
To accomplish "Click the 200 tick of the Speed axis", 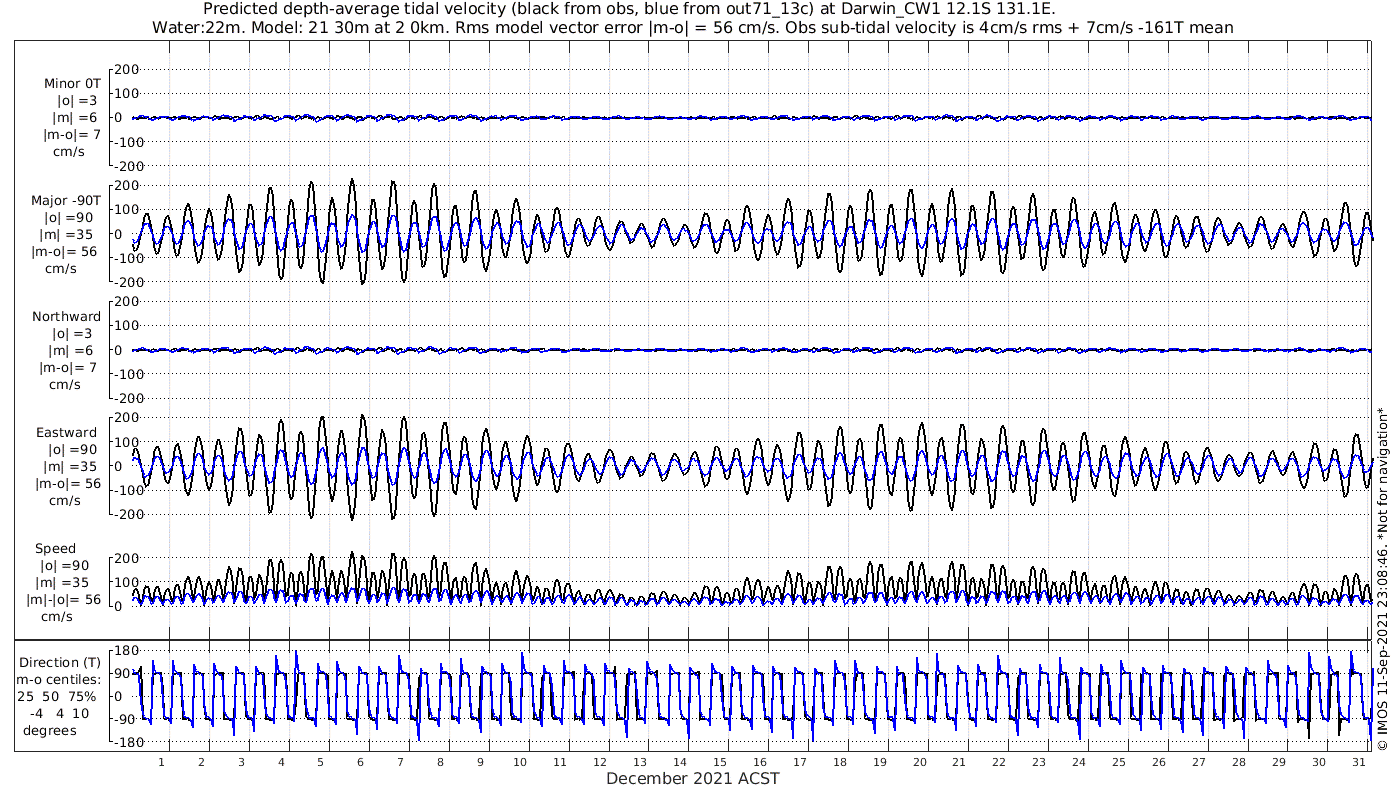I will pyautogui.click(x=126, y=558).
